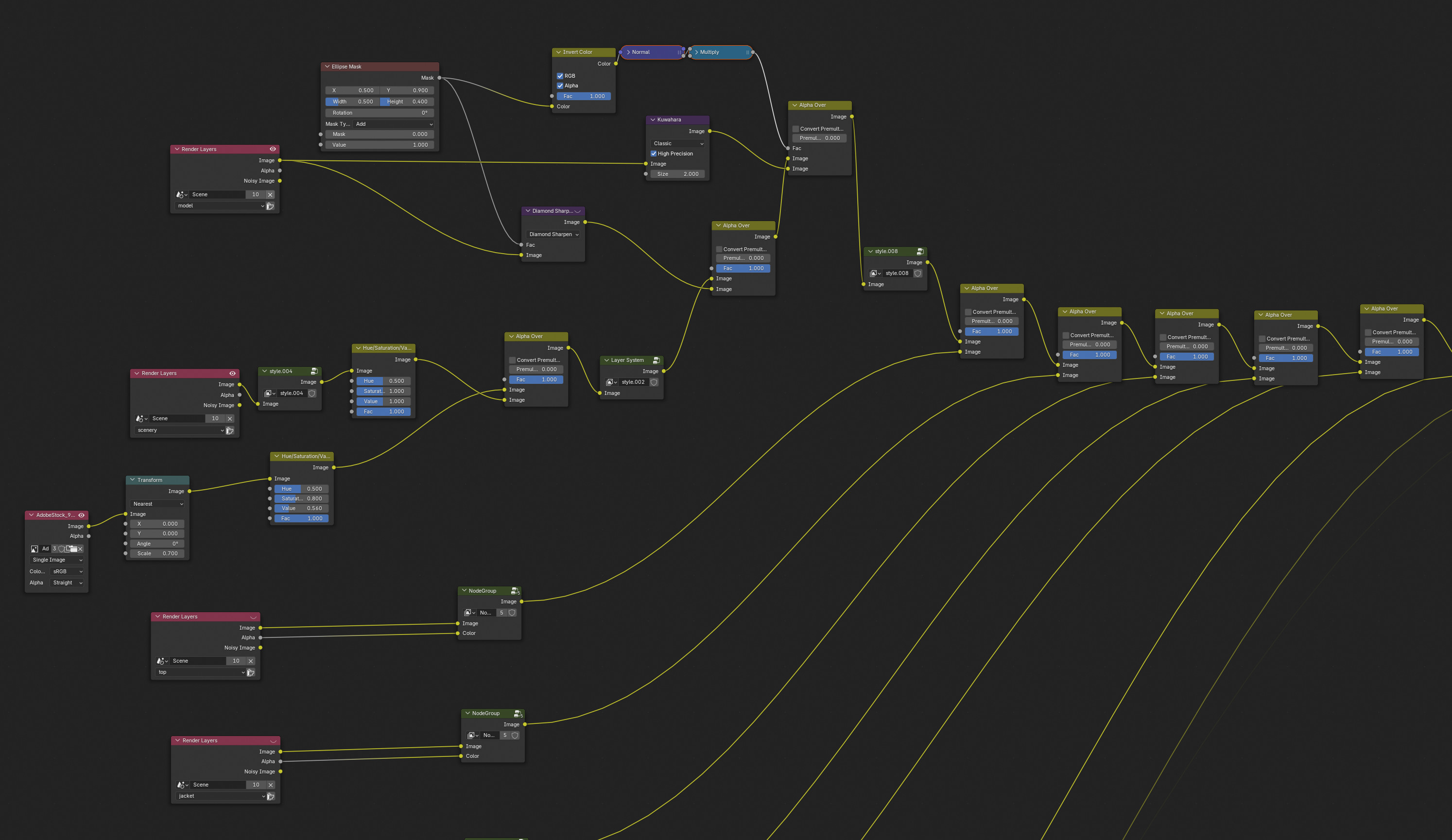This screenshot has width=1452, height=840.
Task: Enable Convert Premult in Alpha Over next to Kuwahara
Action: (795, 129)
